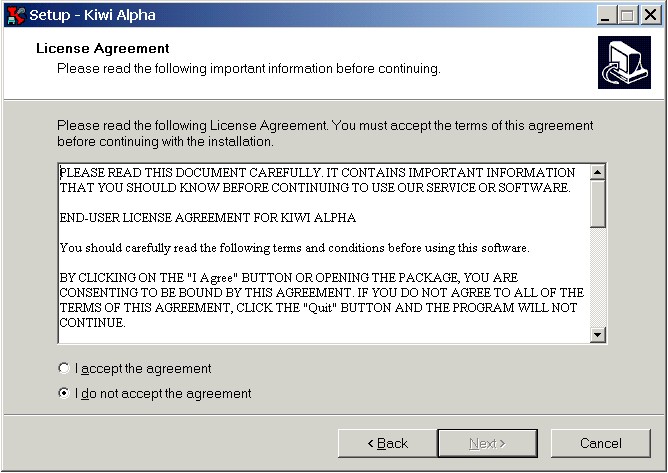Go back with the Back button
668x473 pixels.
[387, 443]
